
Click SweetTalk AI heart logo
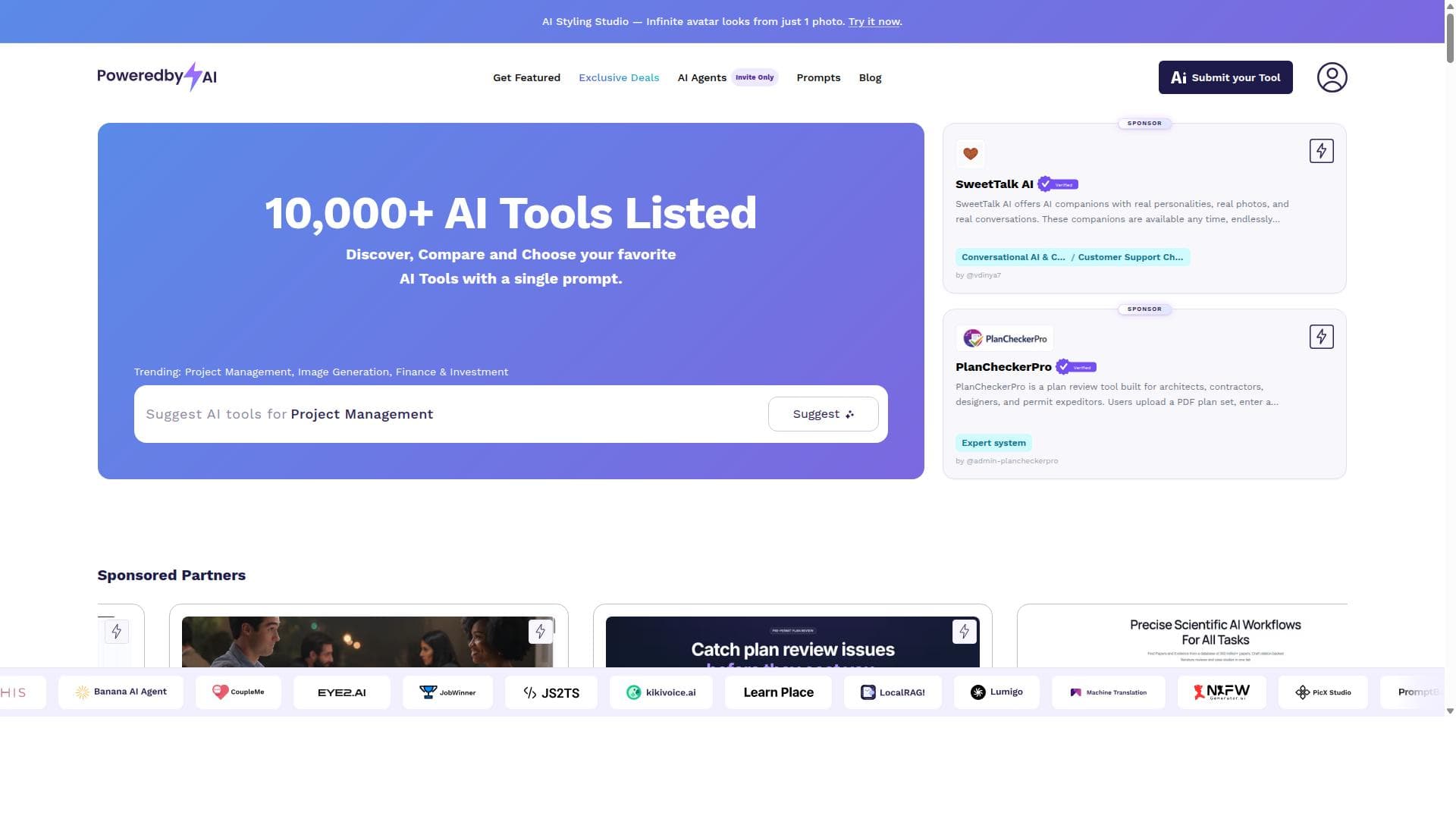(x=970, y=154)
